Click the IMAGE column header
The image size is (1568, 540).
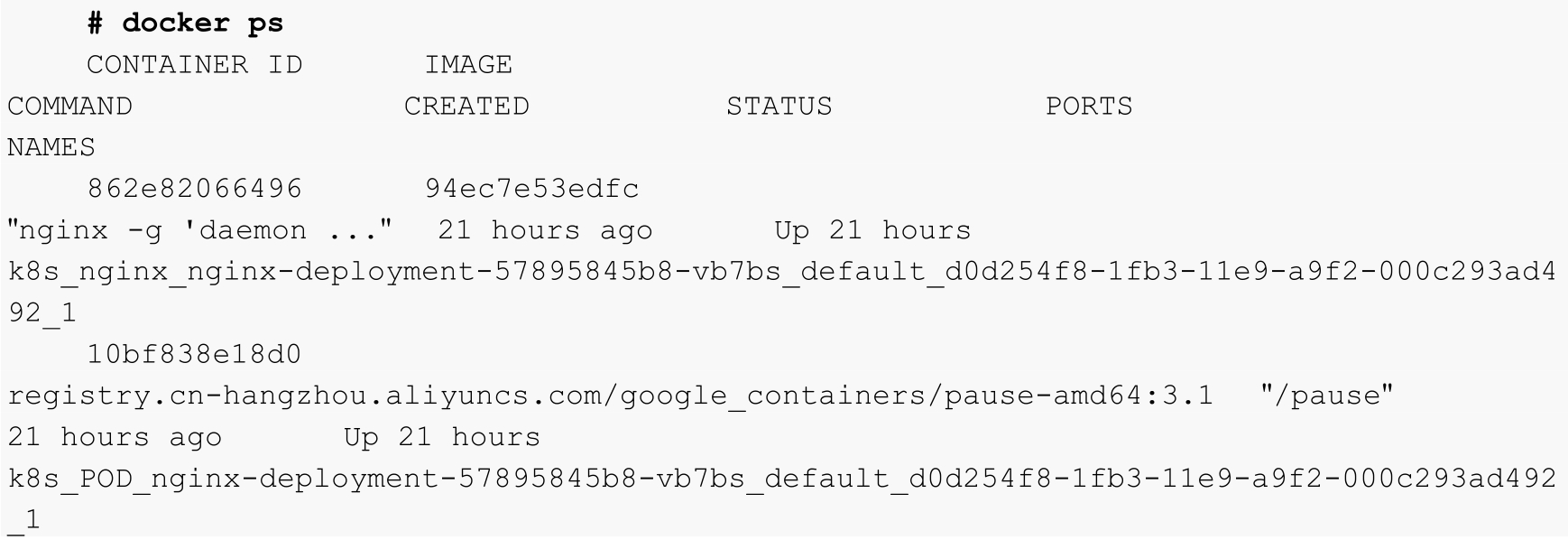[468, 65]
